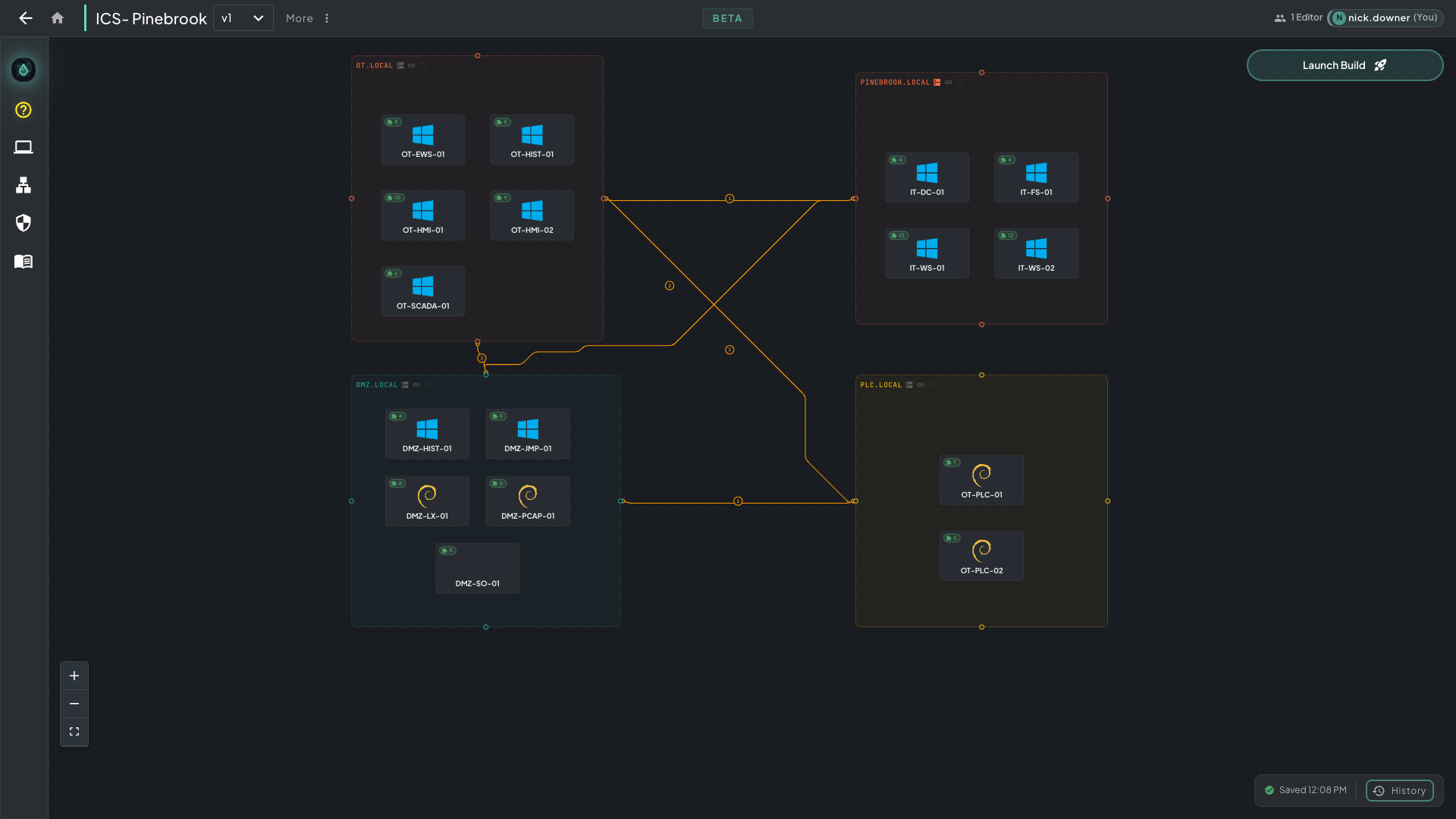This screenshot has width=1456, height=819.
Task: Click the connection marker between OT.LOCAL and PINEBROOK.LOCAL
Action: tap(730, 199)
